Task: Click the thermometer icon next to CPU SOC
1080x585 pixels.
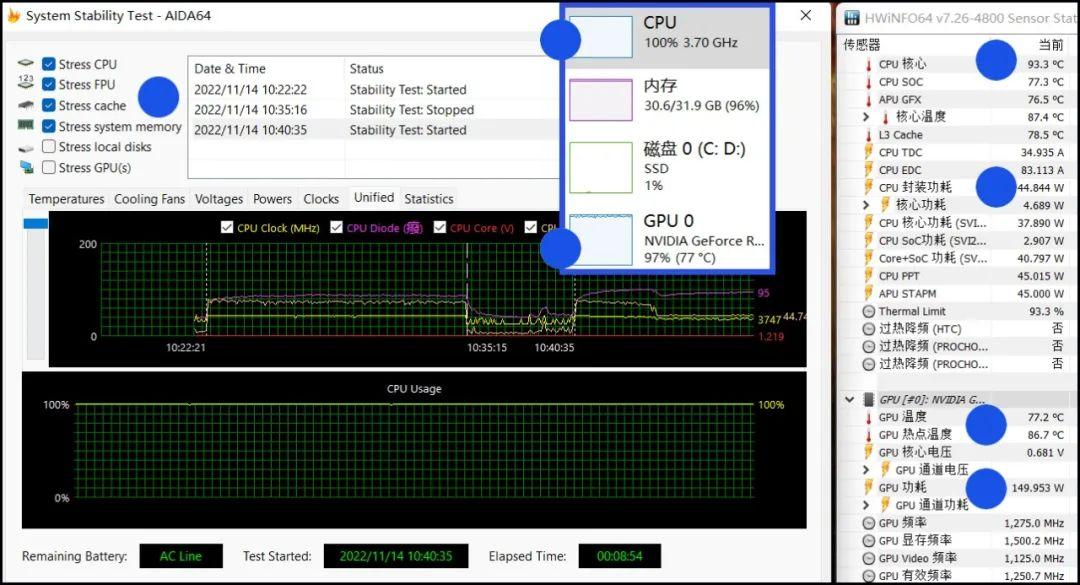Action: 868,82
